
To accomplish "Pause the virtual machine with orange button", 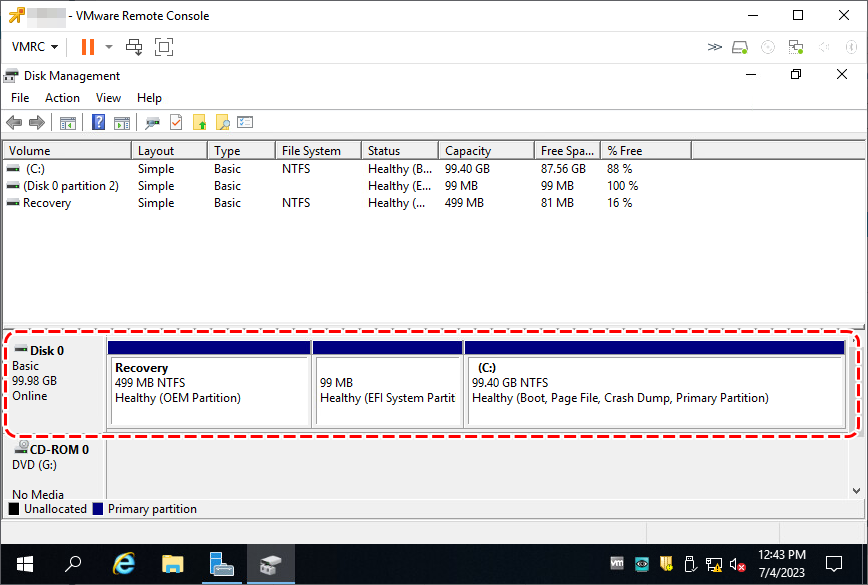I will click(88, 47).
